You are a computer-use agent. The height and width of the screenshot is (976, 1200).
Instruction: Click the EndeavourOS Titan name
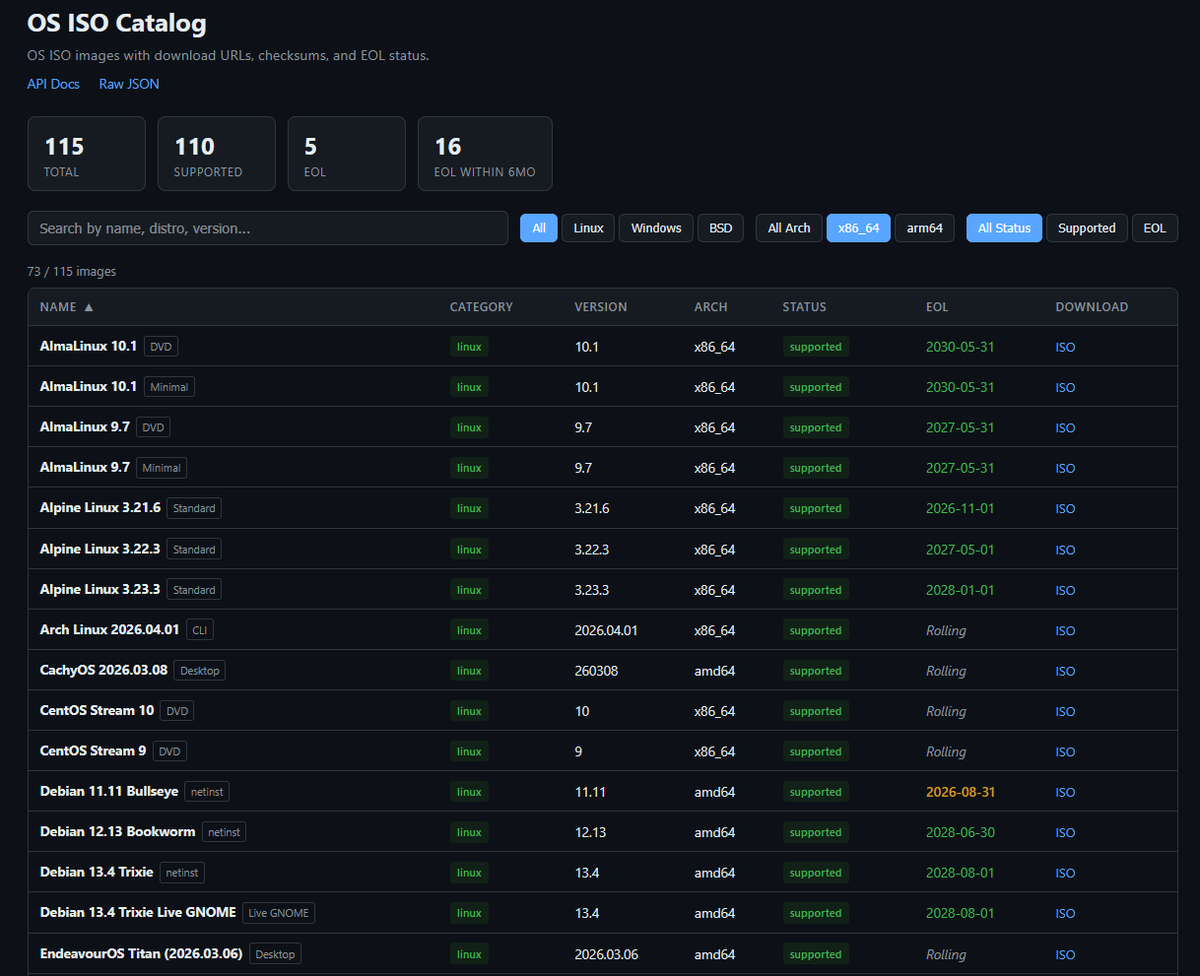[x=141, y=953]
